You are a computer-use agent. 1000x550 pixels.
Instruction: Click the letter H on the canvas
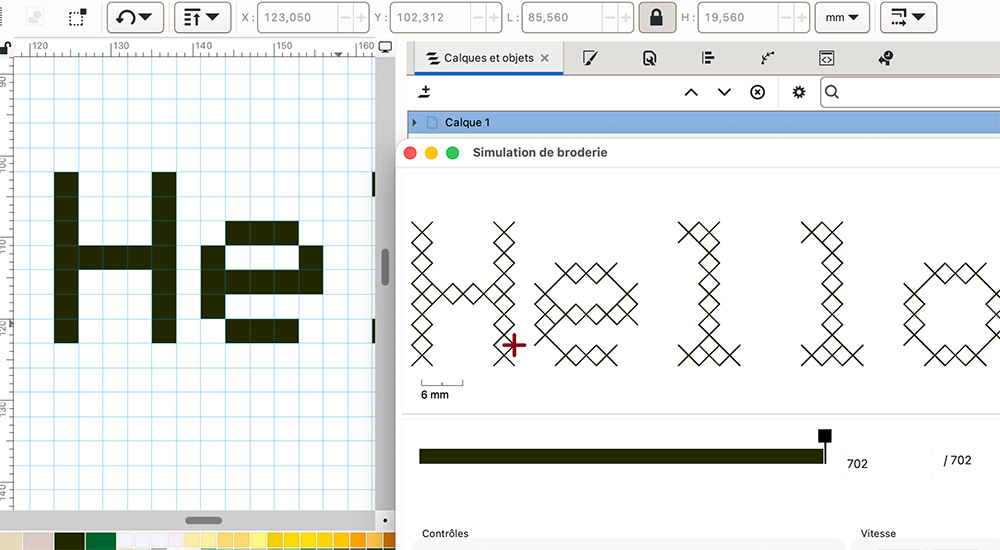tap(115, 257)
